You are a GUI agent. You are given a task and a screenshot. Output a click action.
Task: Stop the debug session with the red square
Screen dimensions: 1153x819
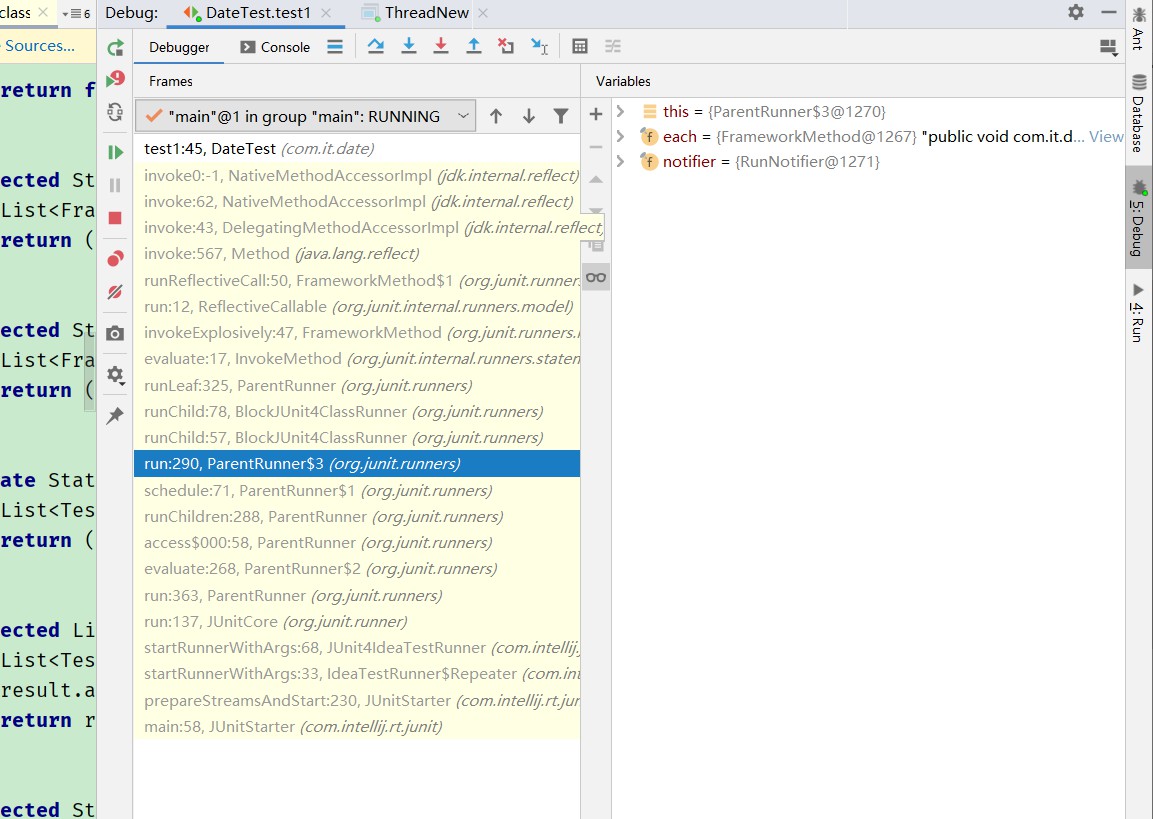point(115,219)
